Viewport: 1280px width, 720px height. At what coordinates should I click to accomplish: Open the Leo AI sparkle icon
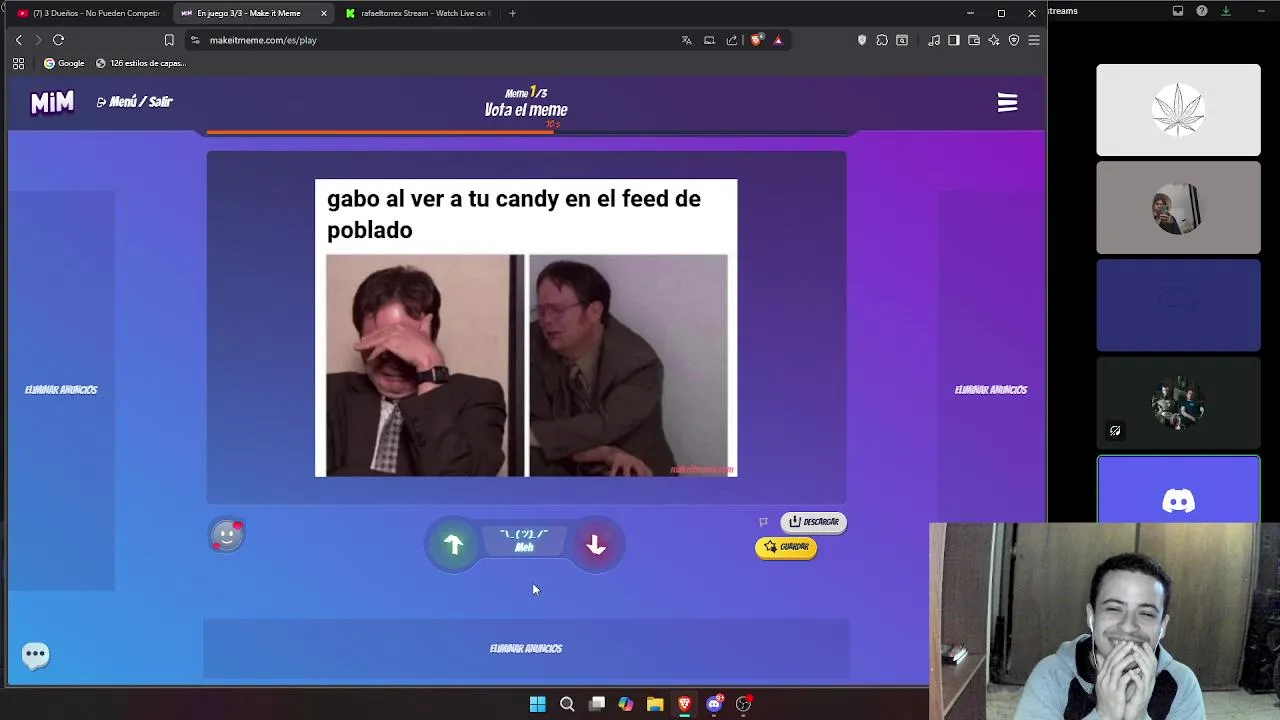coord(994,40)
